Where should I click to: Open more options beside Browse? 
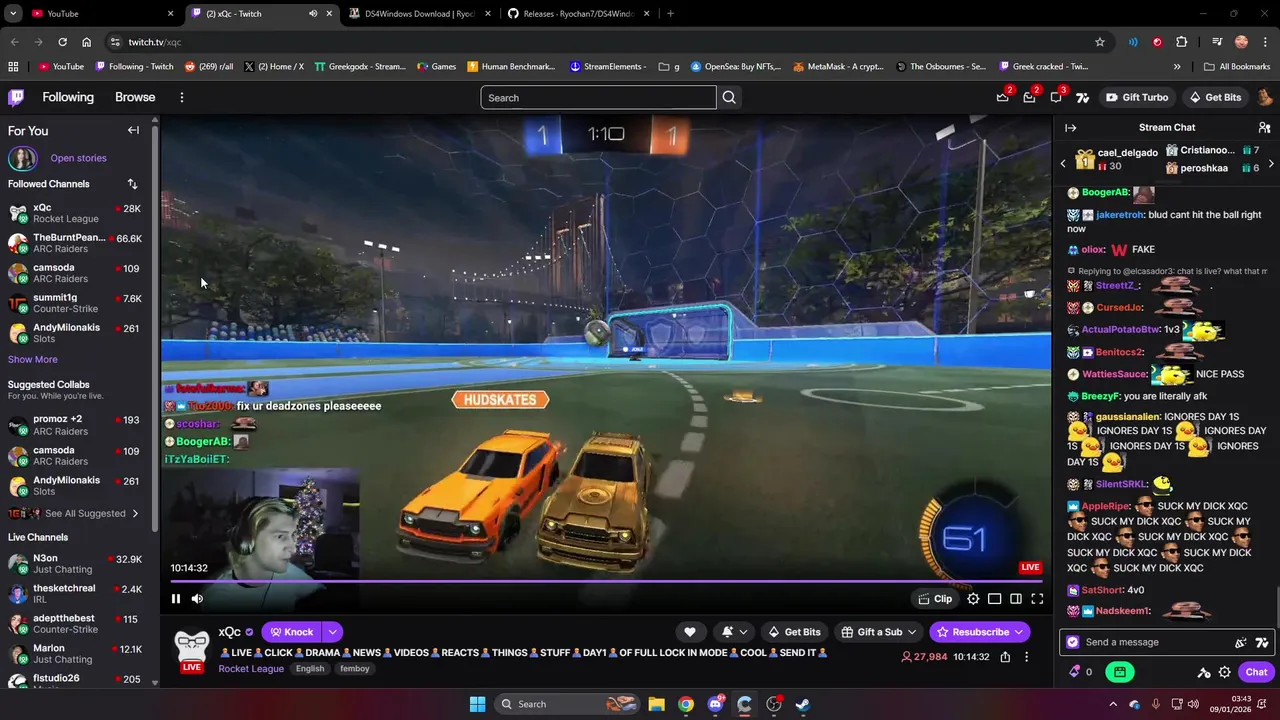point(181,97)
